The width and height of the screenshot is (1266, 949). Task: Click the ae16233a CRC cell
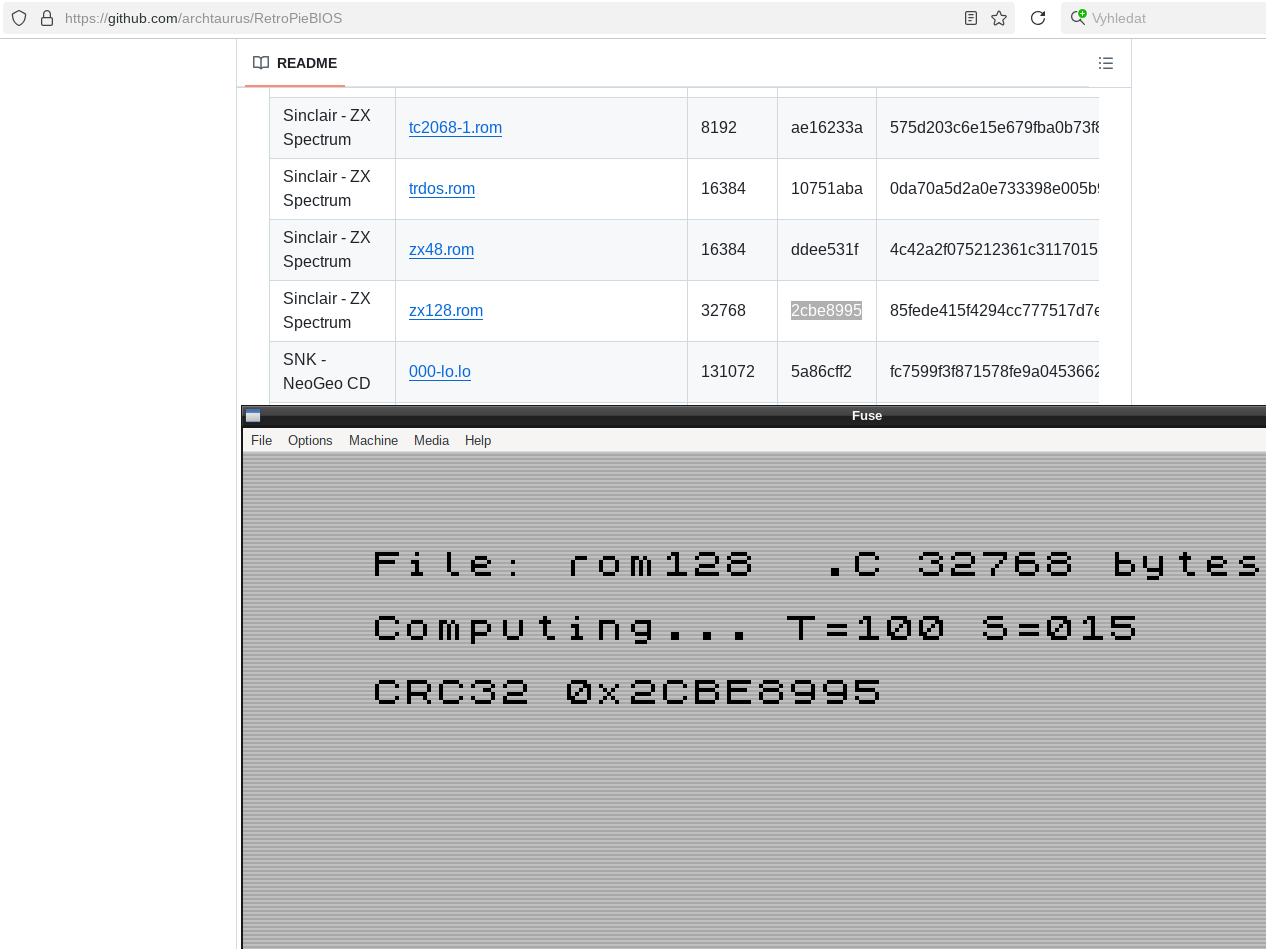[x=826, y=127]
